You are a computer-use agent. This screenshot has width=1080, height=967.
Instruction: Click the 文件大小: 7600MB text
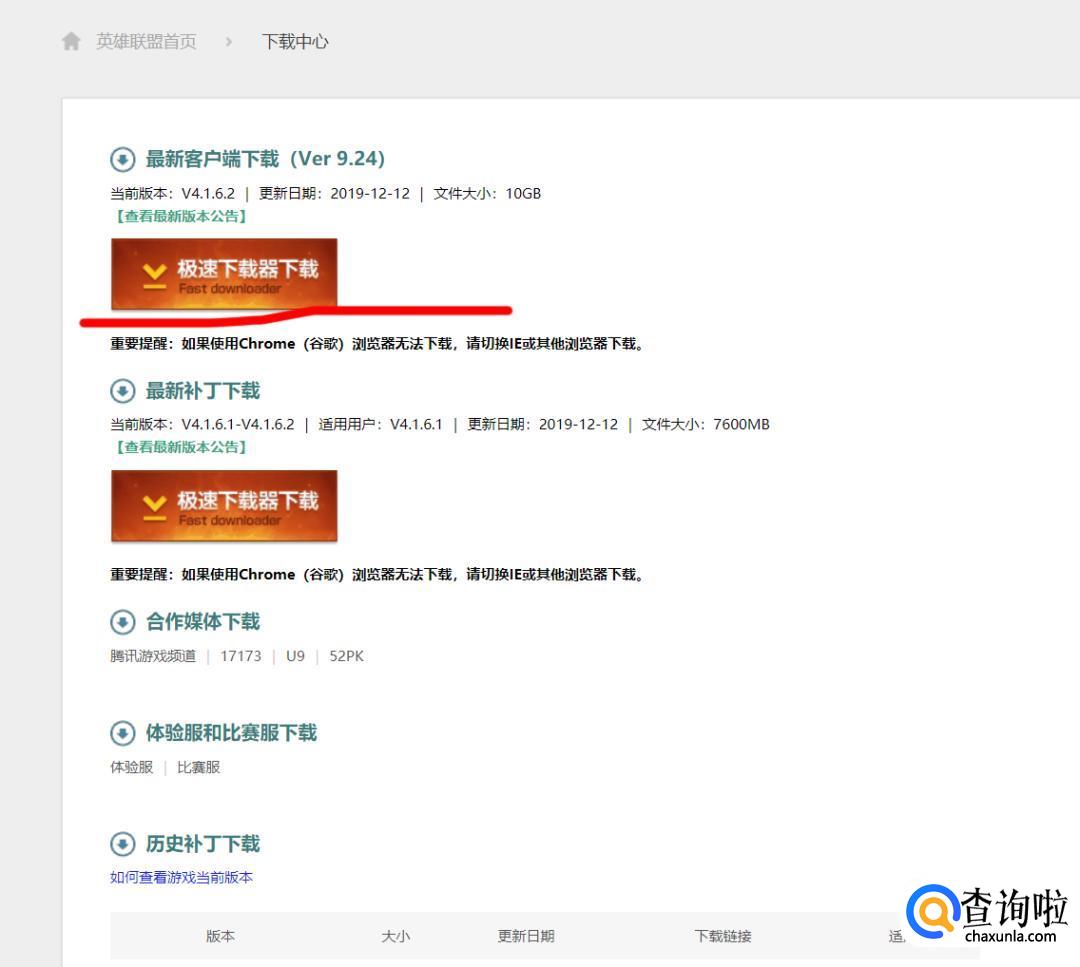pyautogui.click(x=705, y=424)
